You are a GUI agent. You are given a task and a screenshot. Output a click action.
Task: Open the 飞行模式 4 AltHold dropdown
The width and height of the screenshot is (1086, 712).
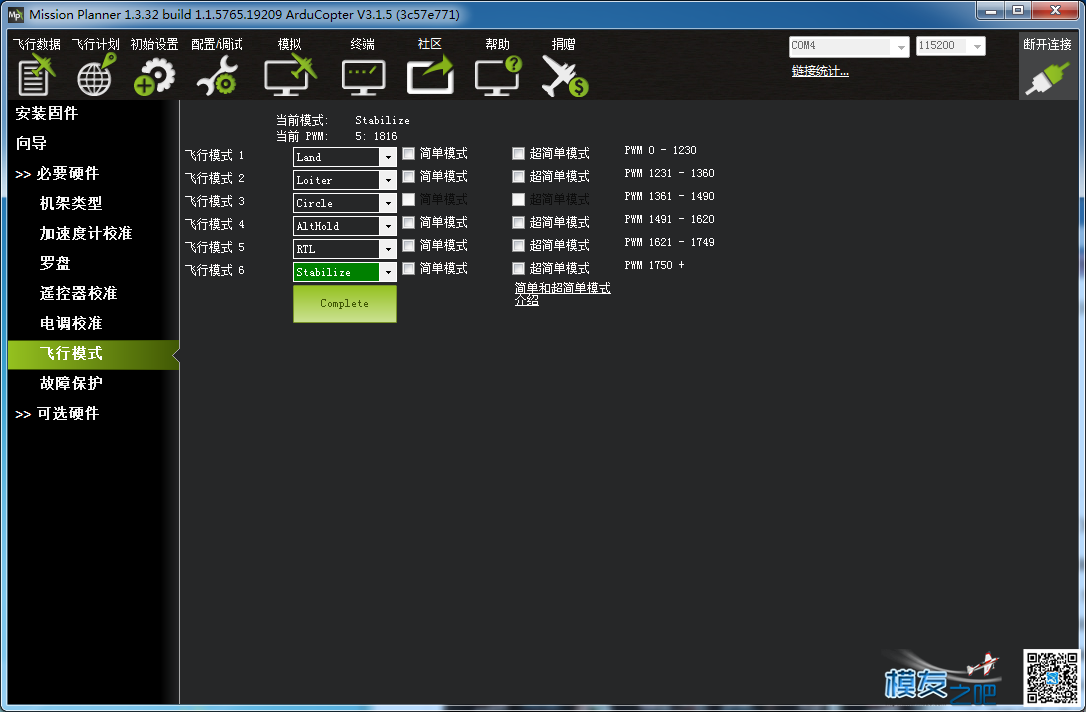388,226
